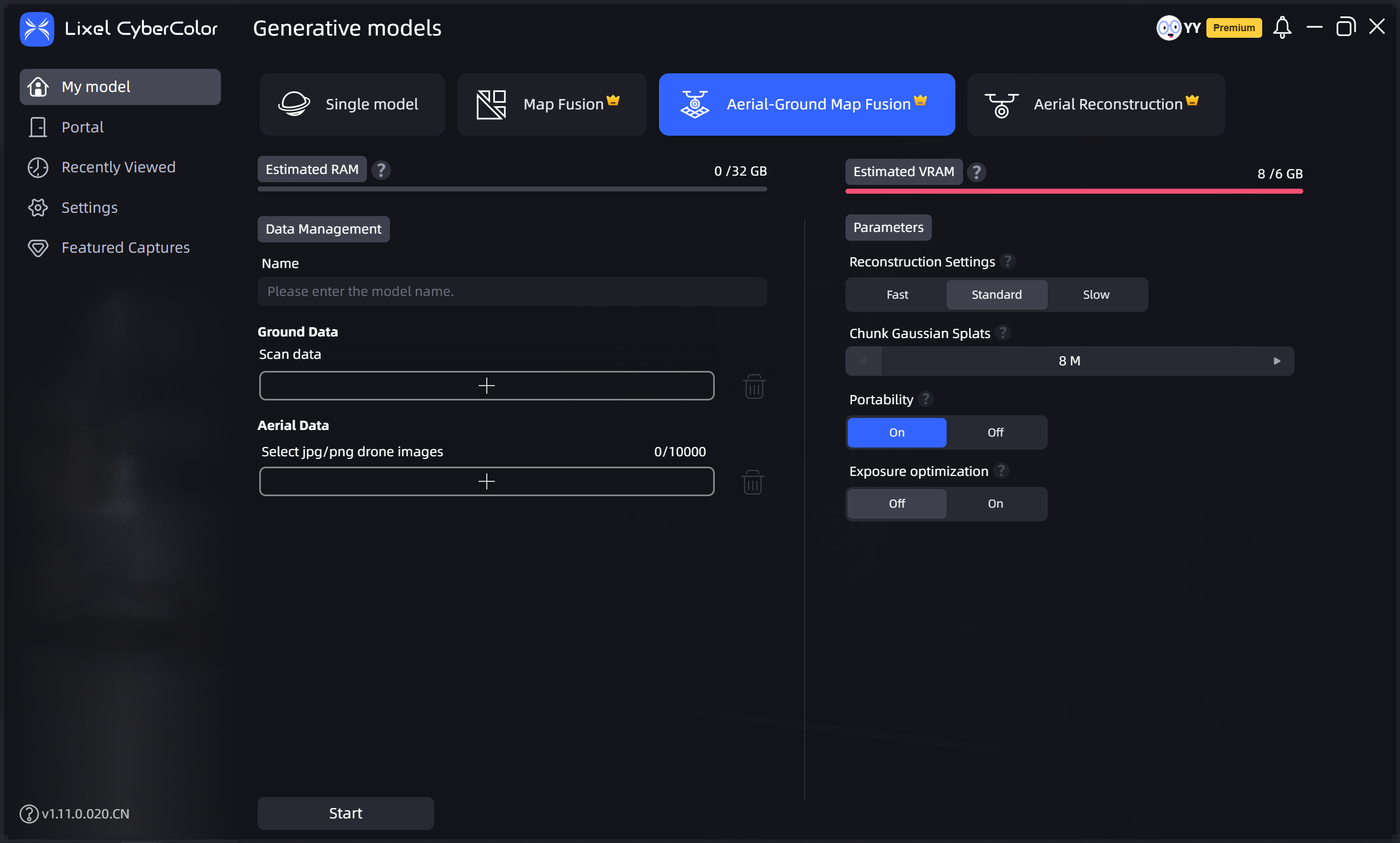Click the Reconstruction Settings help icon
This screenshot has width=1400, height=843.
[x=1008, y=261]
